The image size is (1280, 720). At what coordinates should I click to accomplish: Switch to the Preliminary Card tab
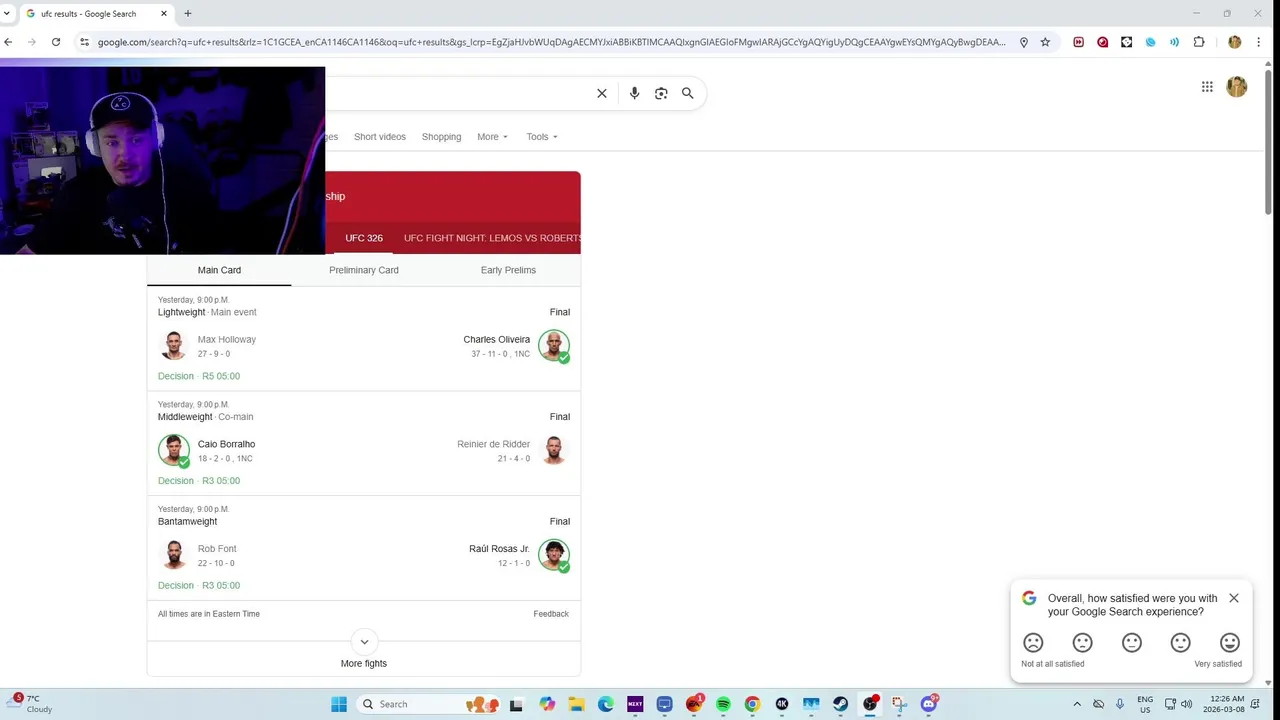click(364, 270)
